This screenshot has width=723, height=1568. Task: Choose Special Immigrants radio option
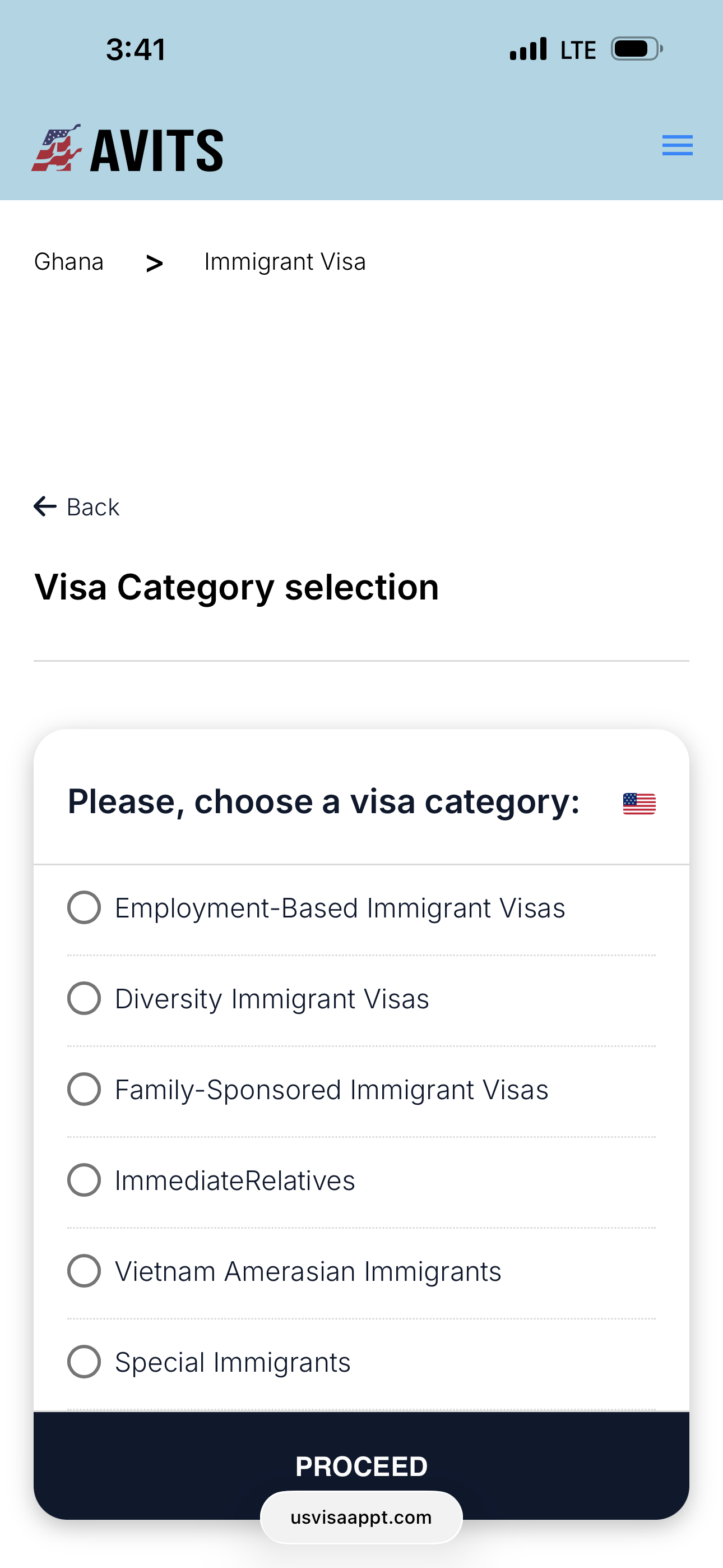pos(84,1362)
